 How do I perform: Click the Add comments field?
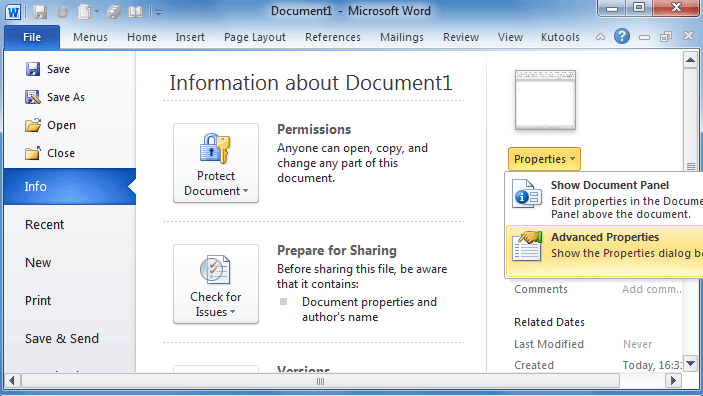click(651, 289)
